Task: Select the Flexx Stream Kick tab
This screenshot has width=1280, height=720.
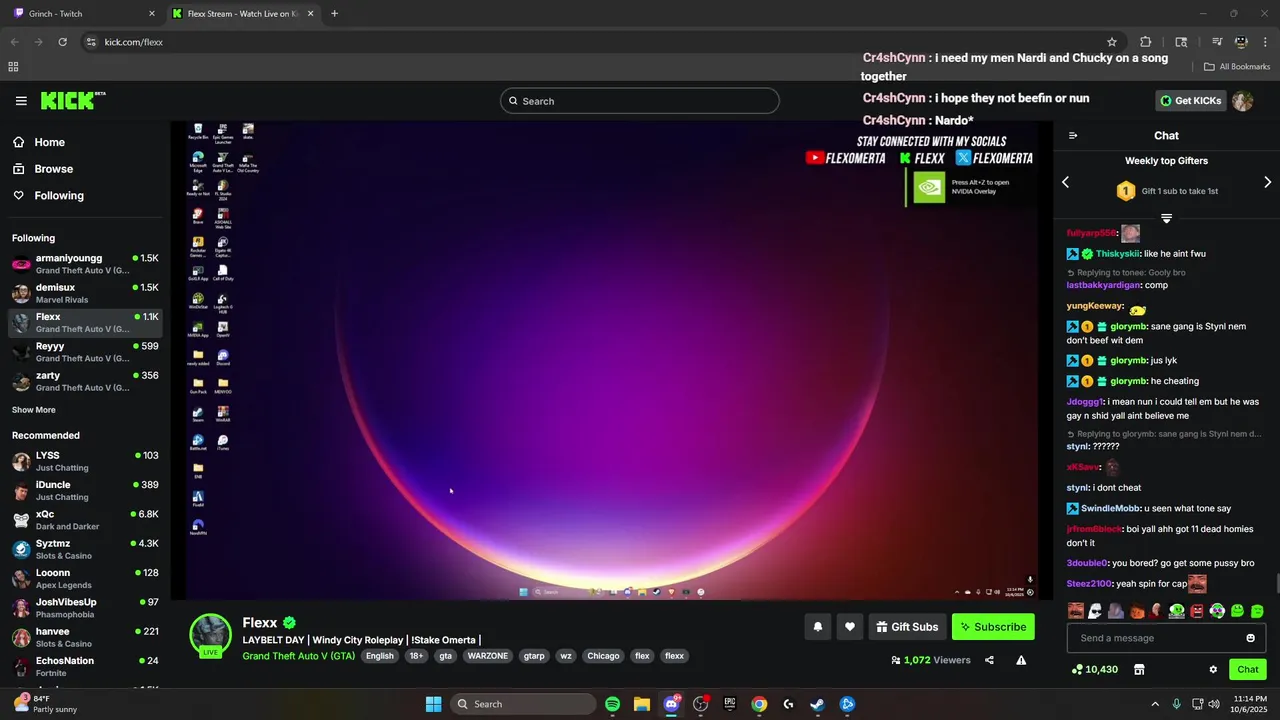Action: pos(243,14)
